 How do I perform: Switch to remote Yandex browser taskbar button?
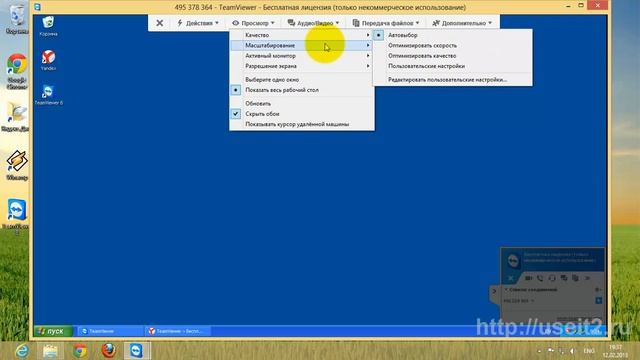pos(177,331)
